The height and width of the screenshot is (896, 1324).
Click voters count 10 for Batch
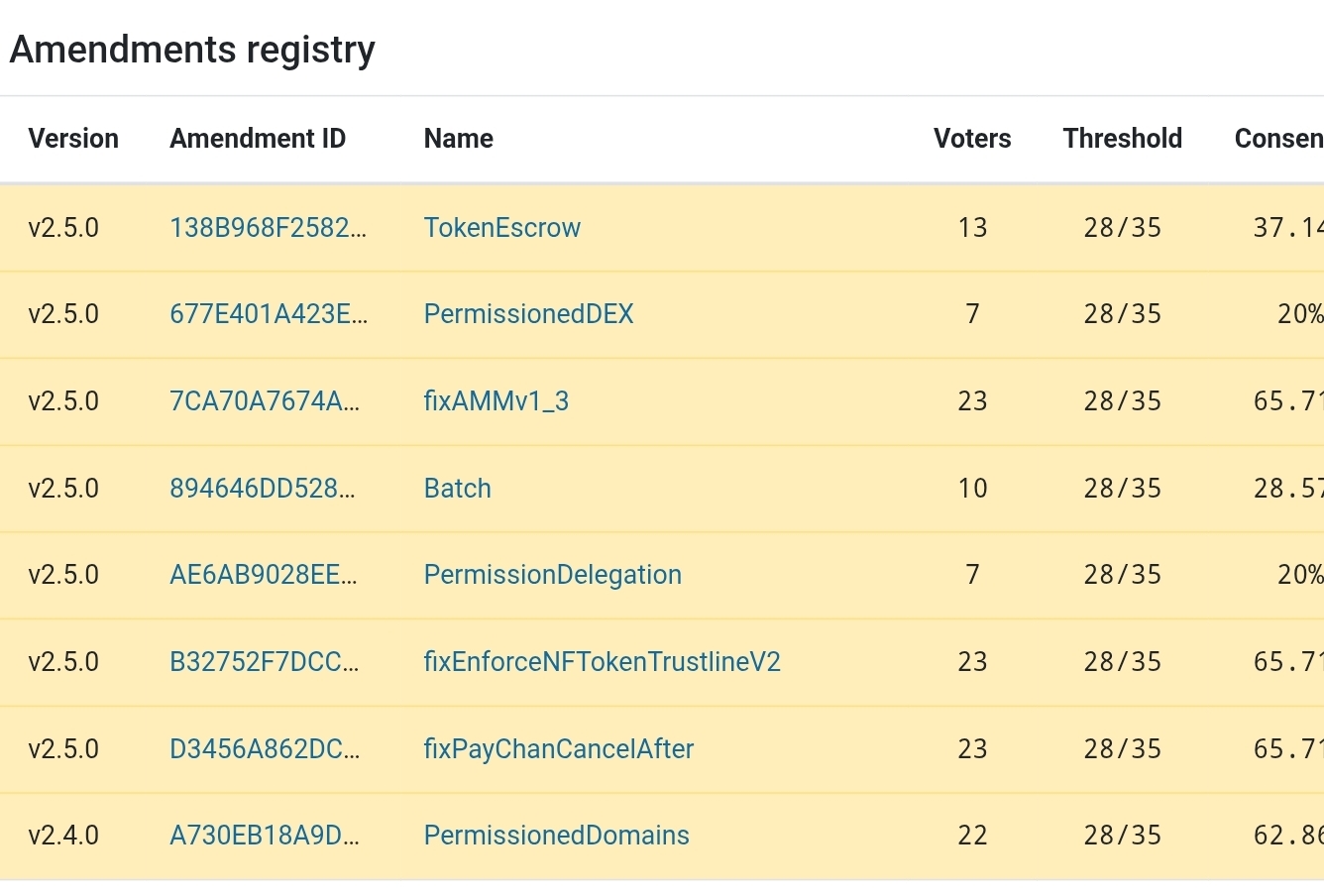click(x=972, y=489)
